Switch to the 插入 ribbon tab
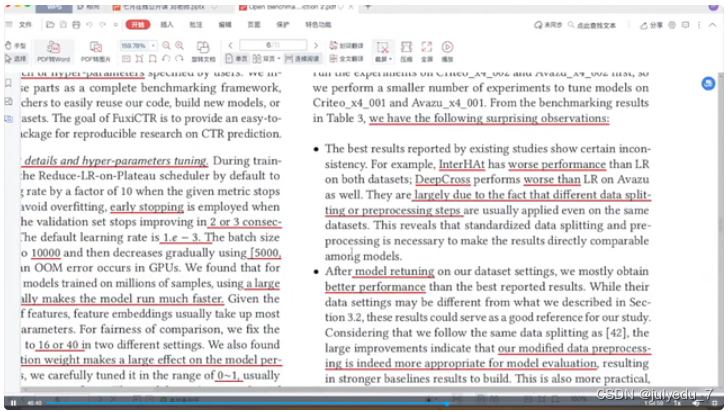 click(x=167, y=25)
